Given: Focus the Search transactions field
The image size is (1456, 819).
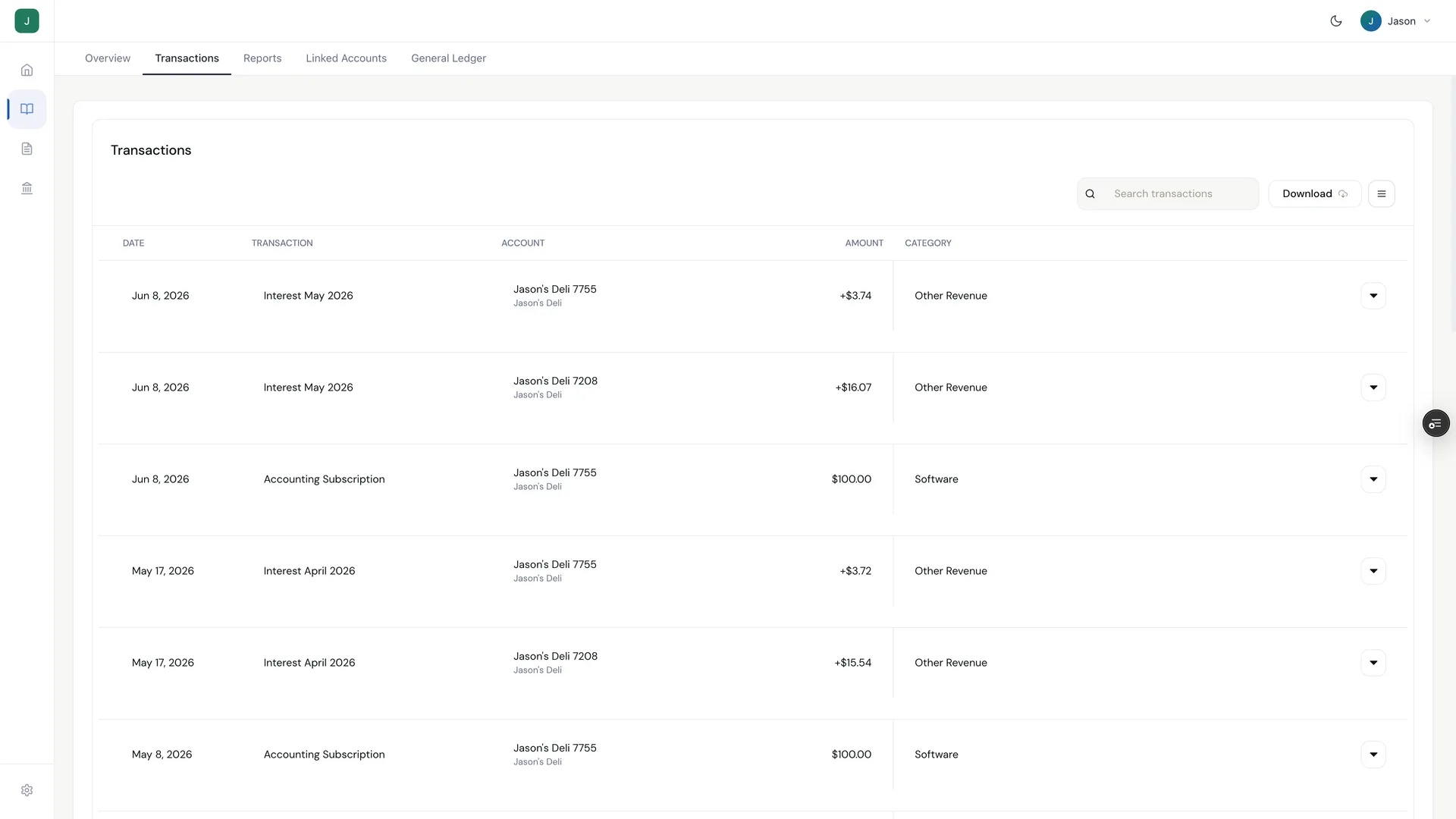Looking at the screenshot, I should click(1168, 194).
